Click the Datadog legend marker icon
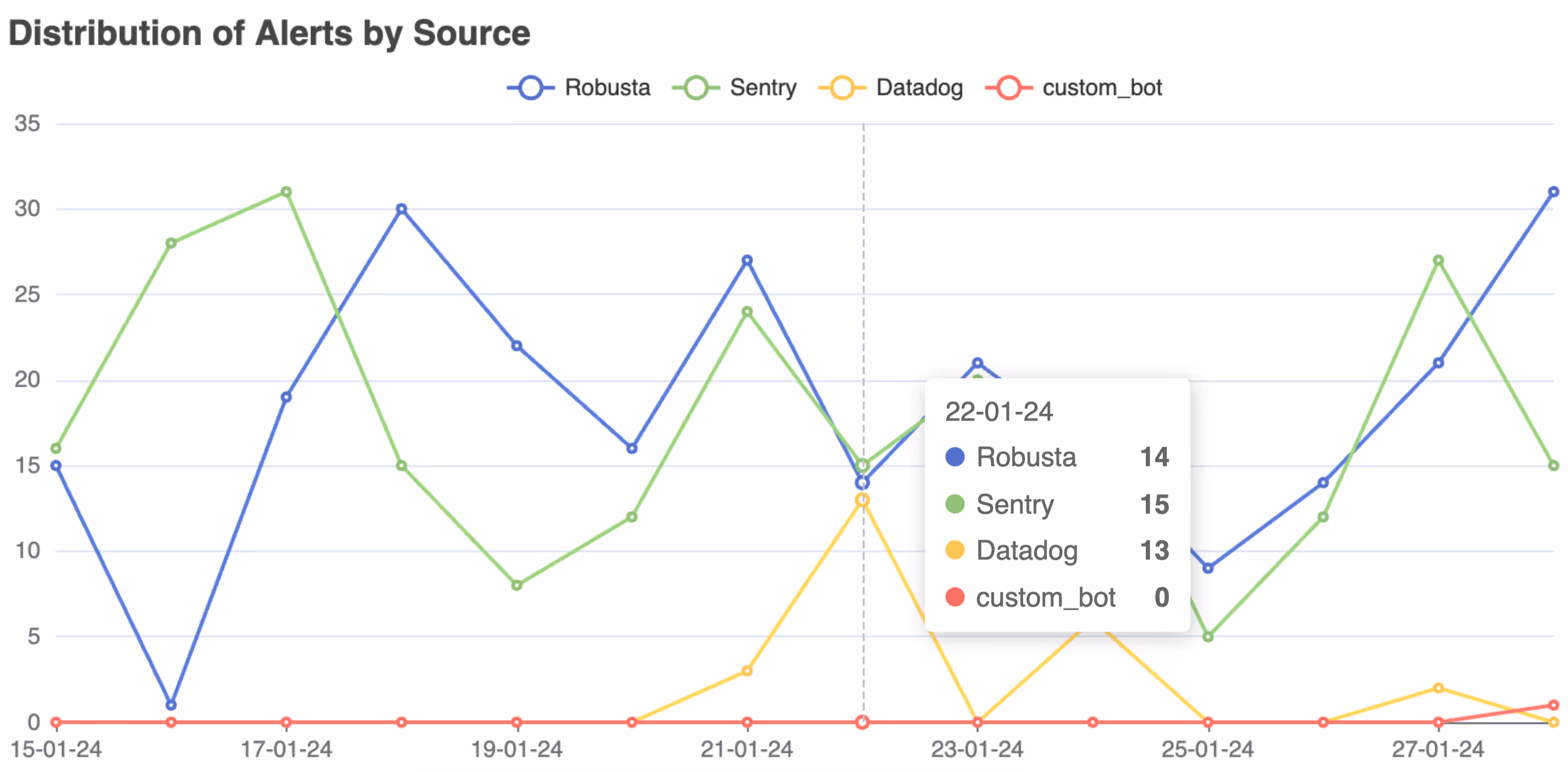The height and width of the screenshot is (772, 1568). point(842,88)
